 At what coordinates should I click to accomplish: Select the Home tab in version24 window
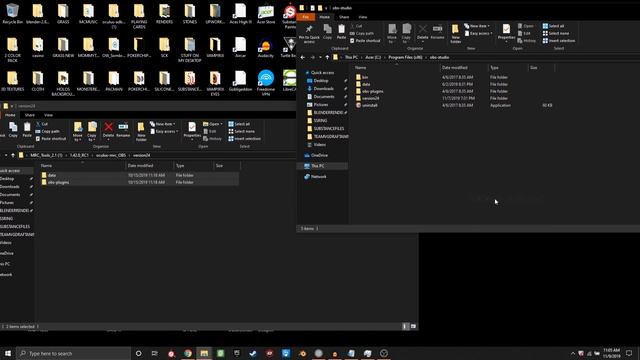[x=10, y=115]
